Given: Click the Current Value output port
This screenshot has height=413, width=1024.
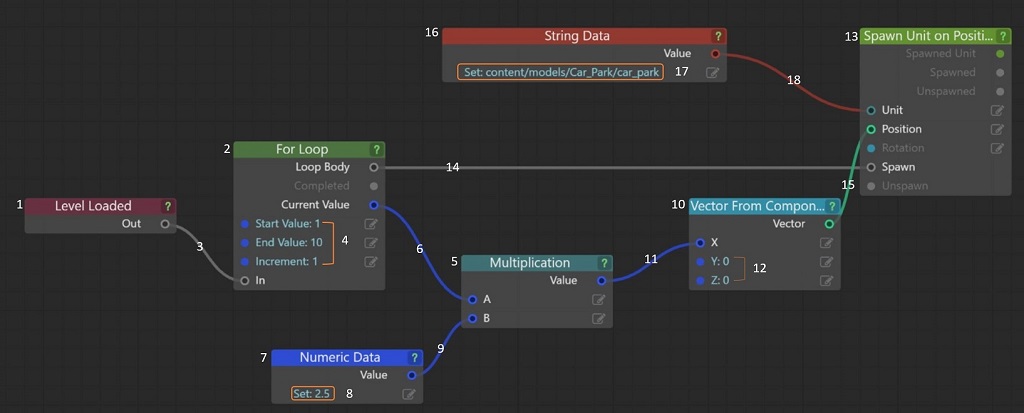Looking at the screenshot, I should pyautogui.click(x=374, y=205).
